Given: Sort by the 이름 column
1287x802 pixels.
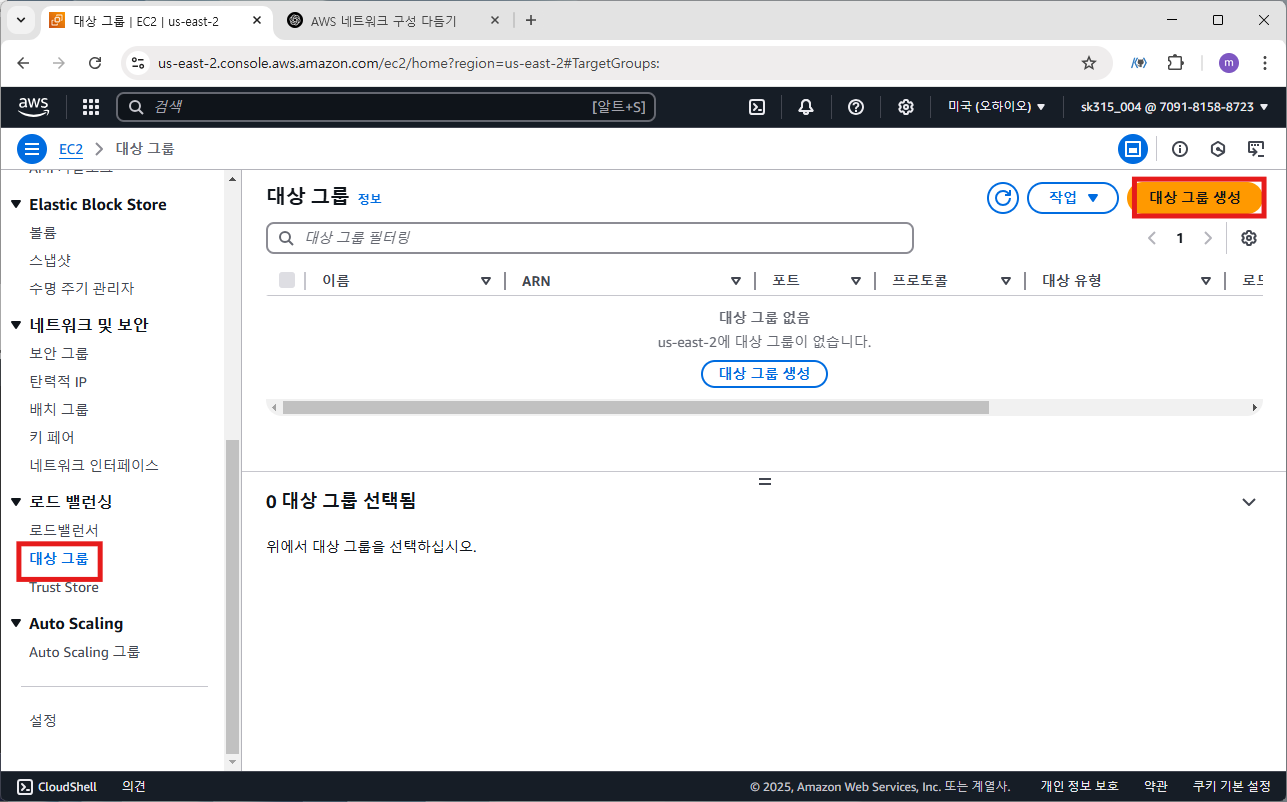Looking at the screenshot, I should tap(486, 281).
